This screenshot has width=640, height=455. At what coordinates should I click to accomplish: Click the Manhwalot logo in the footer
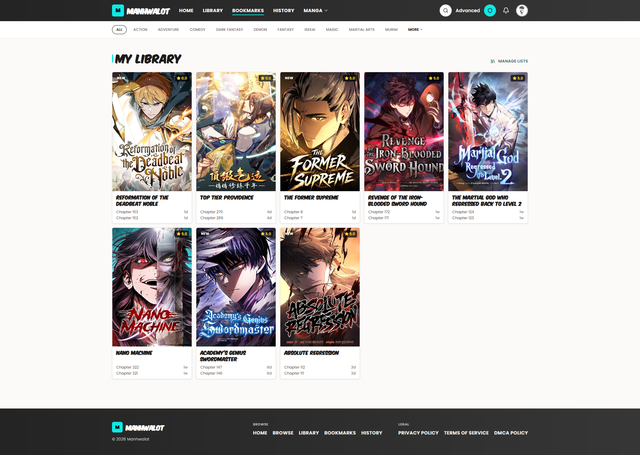coord(138,428)
